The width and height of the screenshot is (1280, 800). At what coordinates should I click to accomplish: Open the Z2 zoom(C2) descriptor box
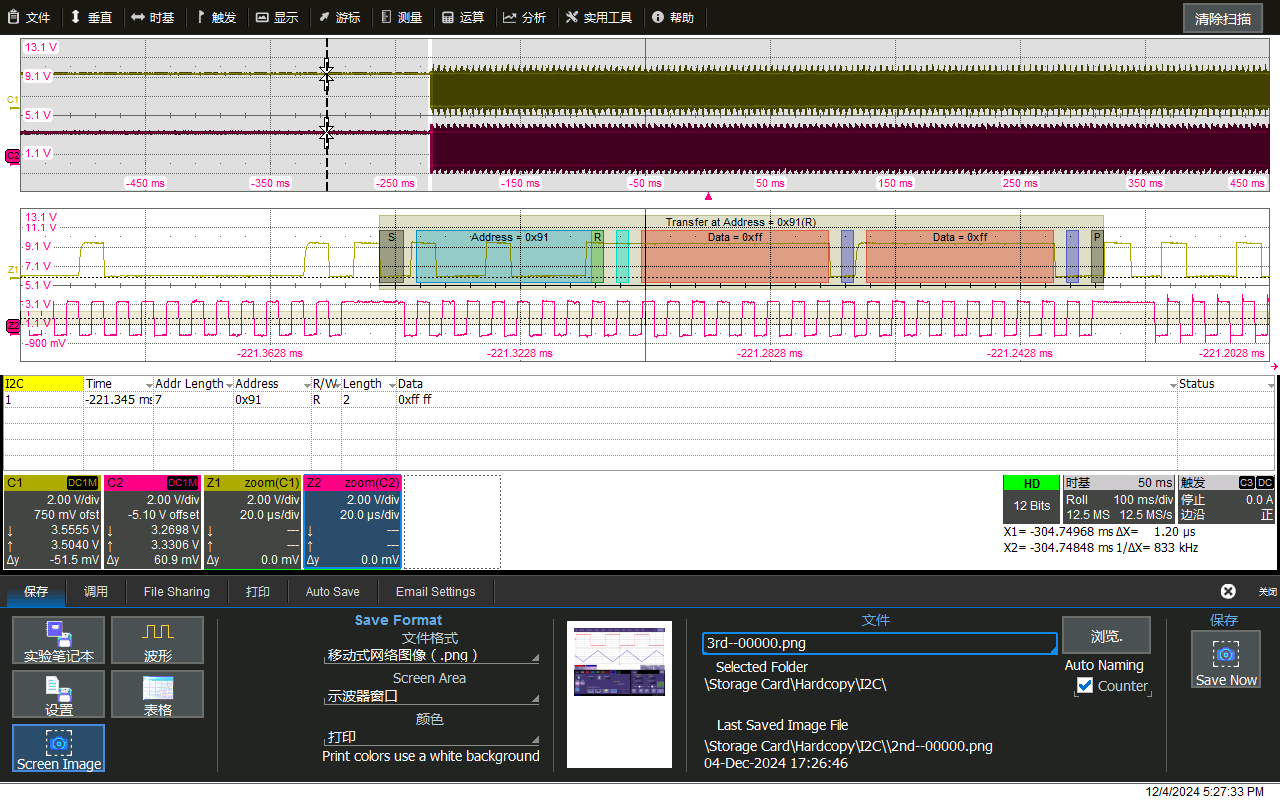[352, 520]
